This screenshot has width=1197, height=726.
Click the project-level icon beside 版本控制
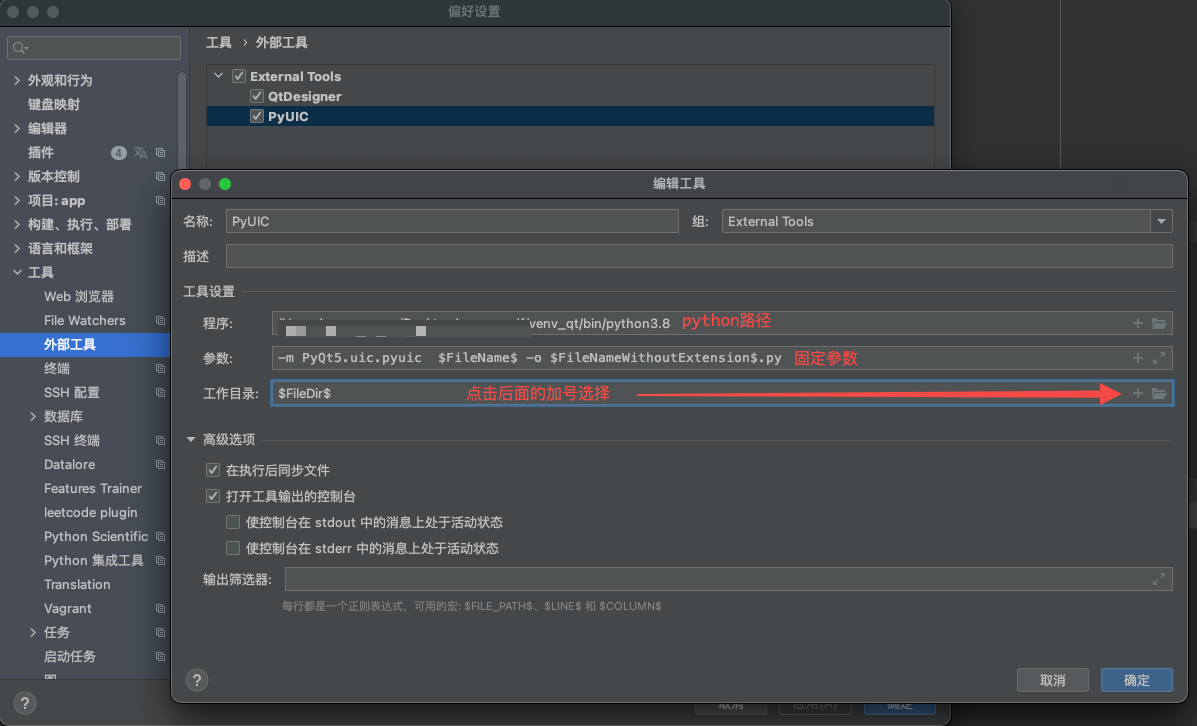point(160,176)
